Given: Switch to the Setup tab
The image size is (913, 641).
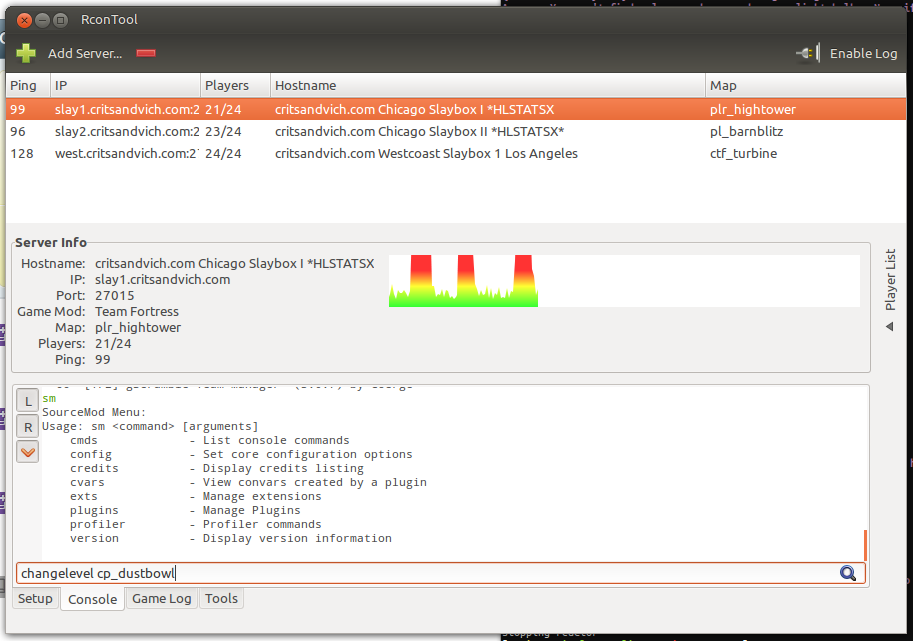Looking at the screenshot, I should (x=35, y=598).
